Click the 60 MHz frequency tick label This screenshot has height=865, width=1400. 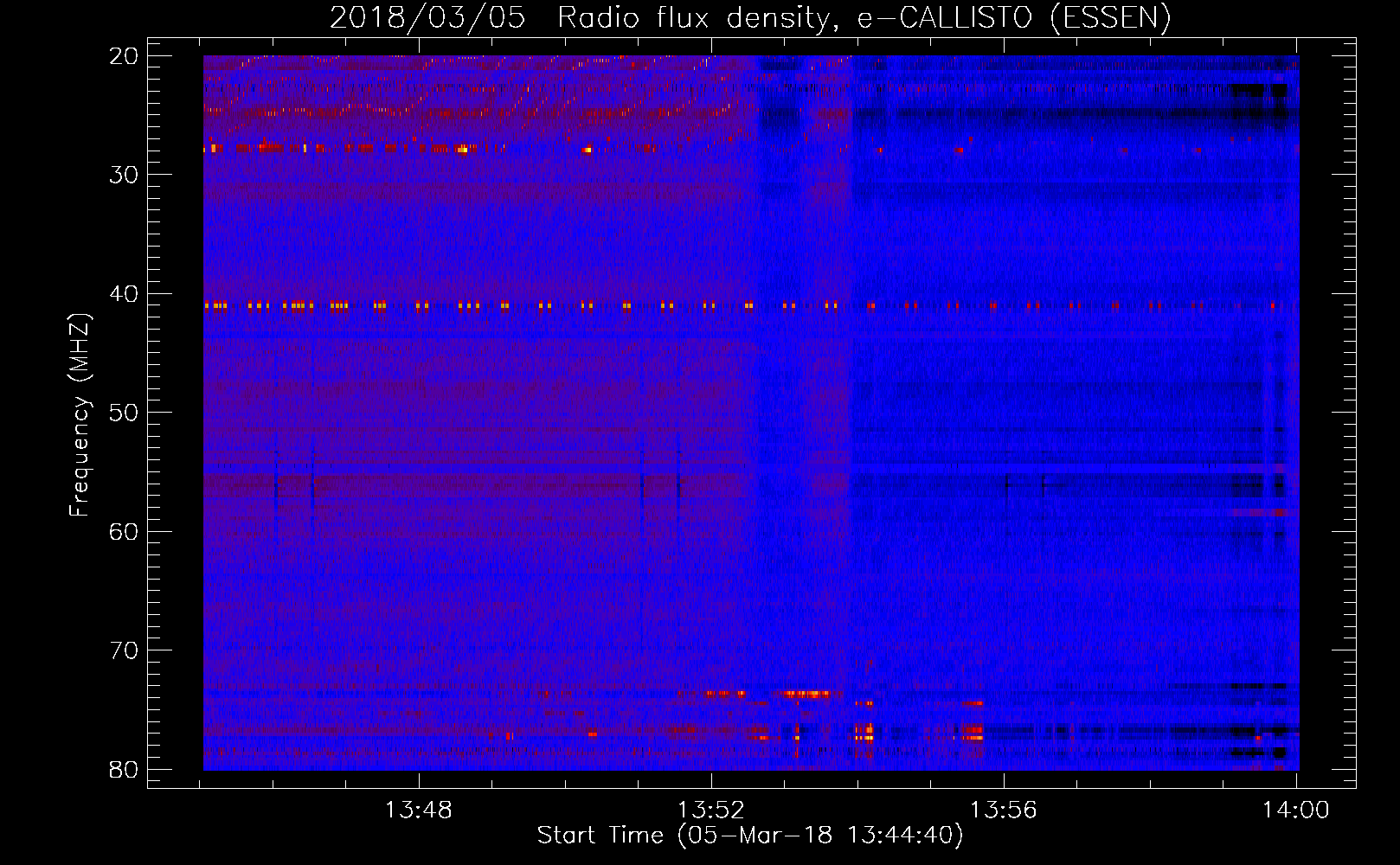(x=125, y=531)
